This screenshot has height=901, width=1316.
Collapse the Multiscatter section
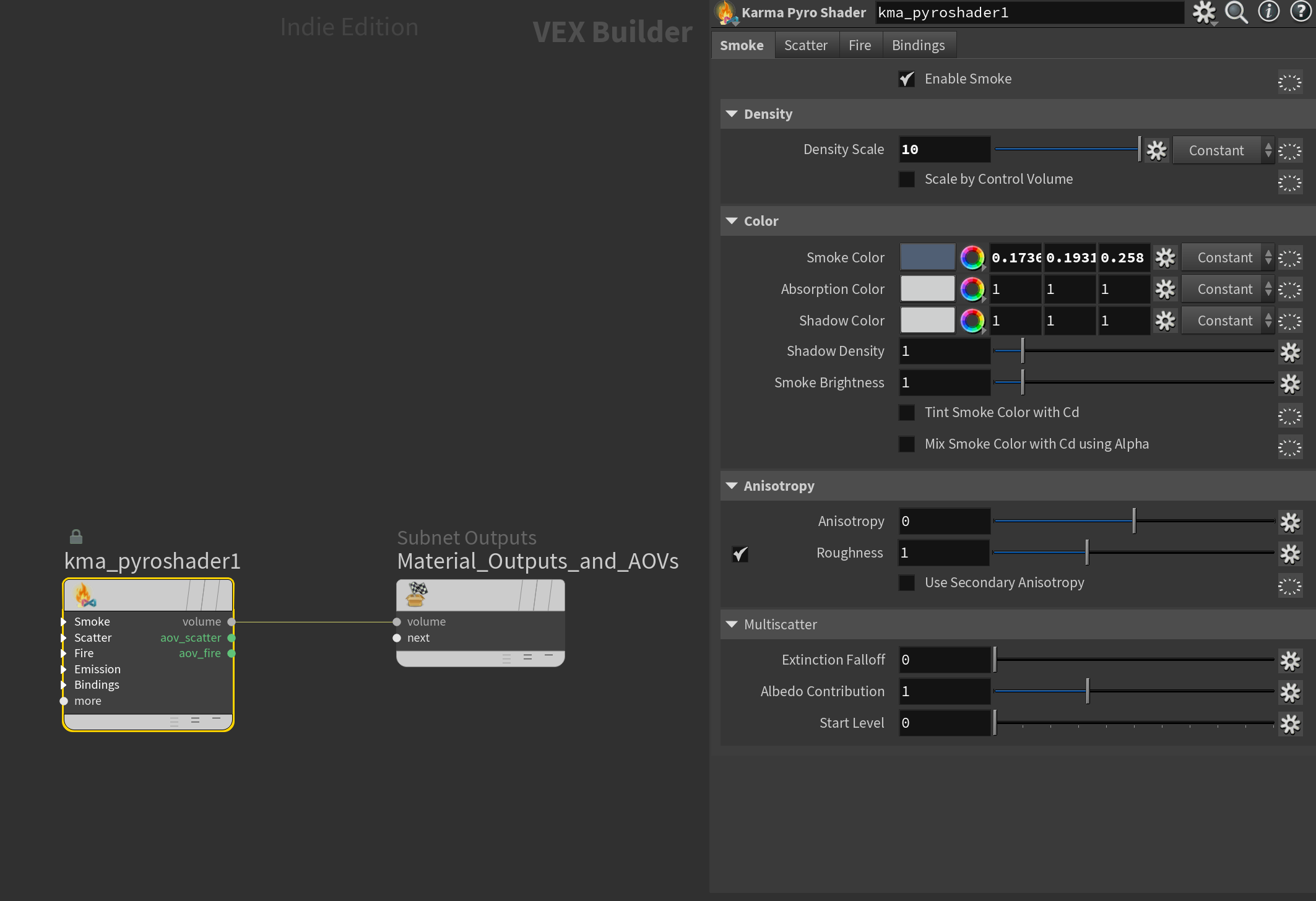coord(732,625)
